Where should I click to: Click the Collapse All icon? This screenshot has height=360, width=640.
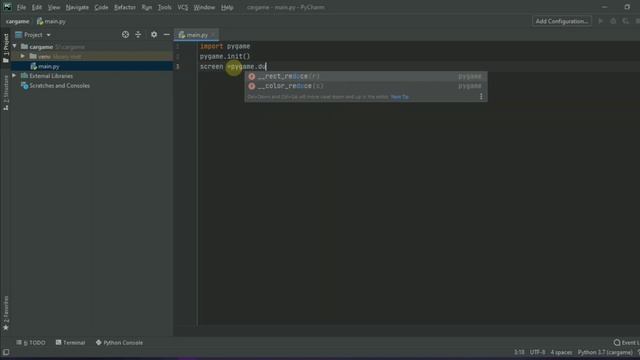(138, 35)
